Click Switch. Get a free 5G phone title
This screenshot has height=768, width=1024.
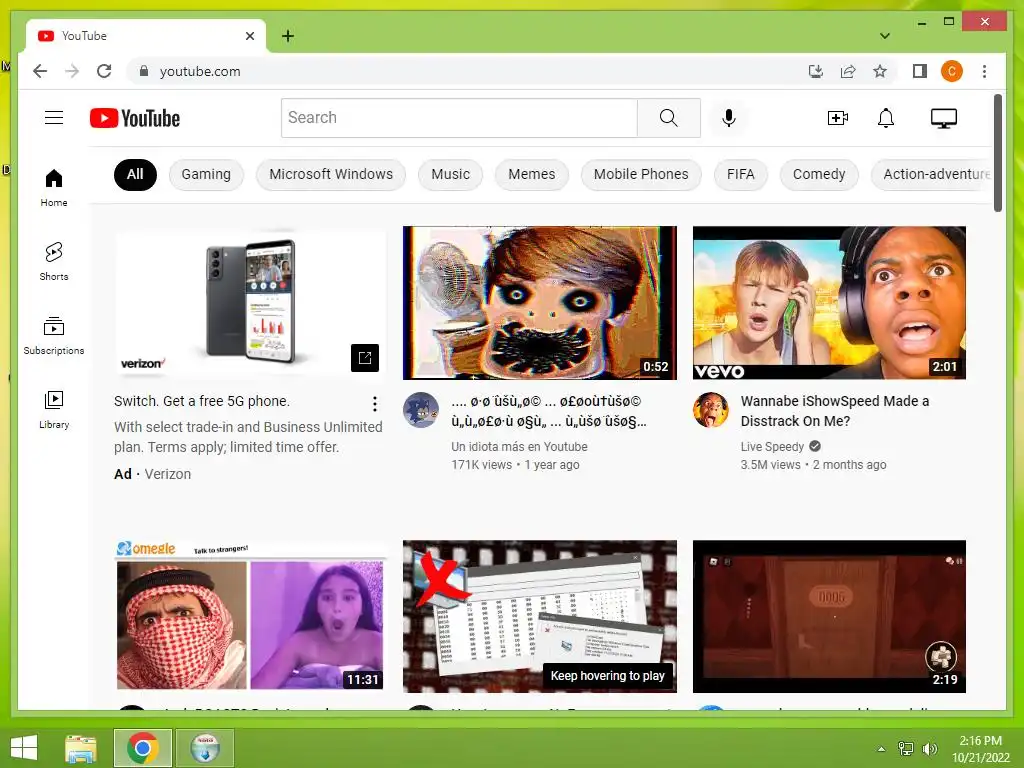[x=202, y=401]
